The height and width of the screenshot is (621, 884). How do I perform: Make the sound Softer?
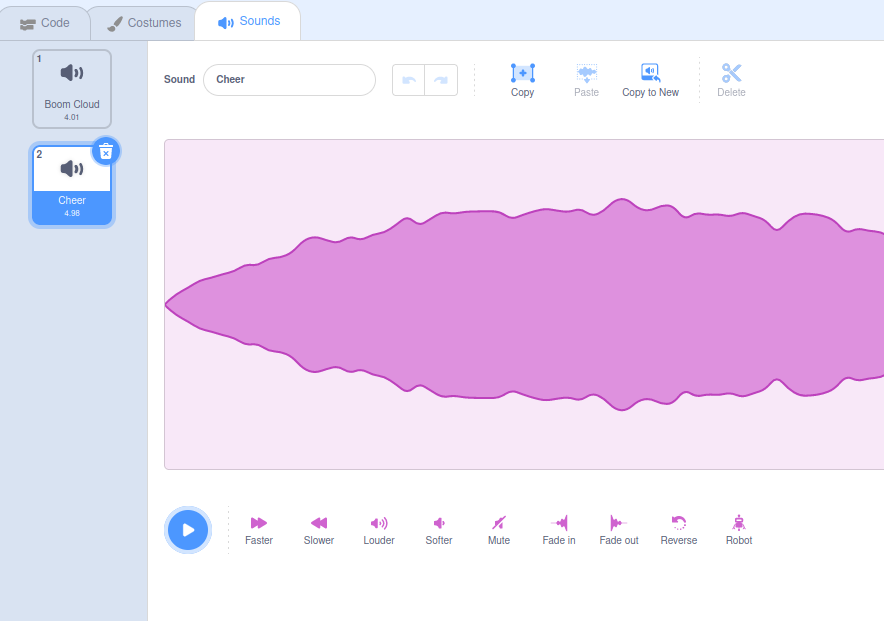438,528
